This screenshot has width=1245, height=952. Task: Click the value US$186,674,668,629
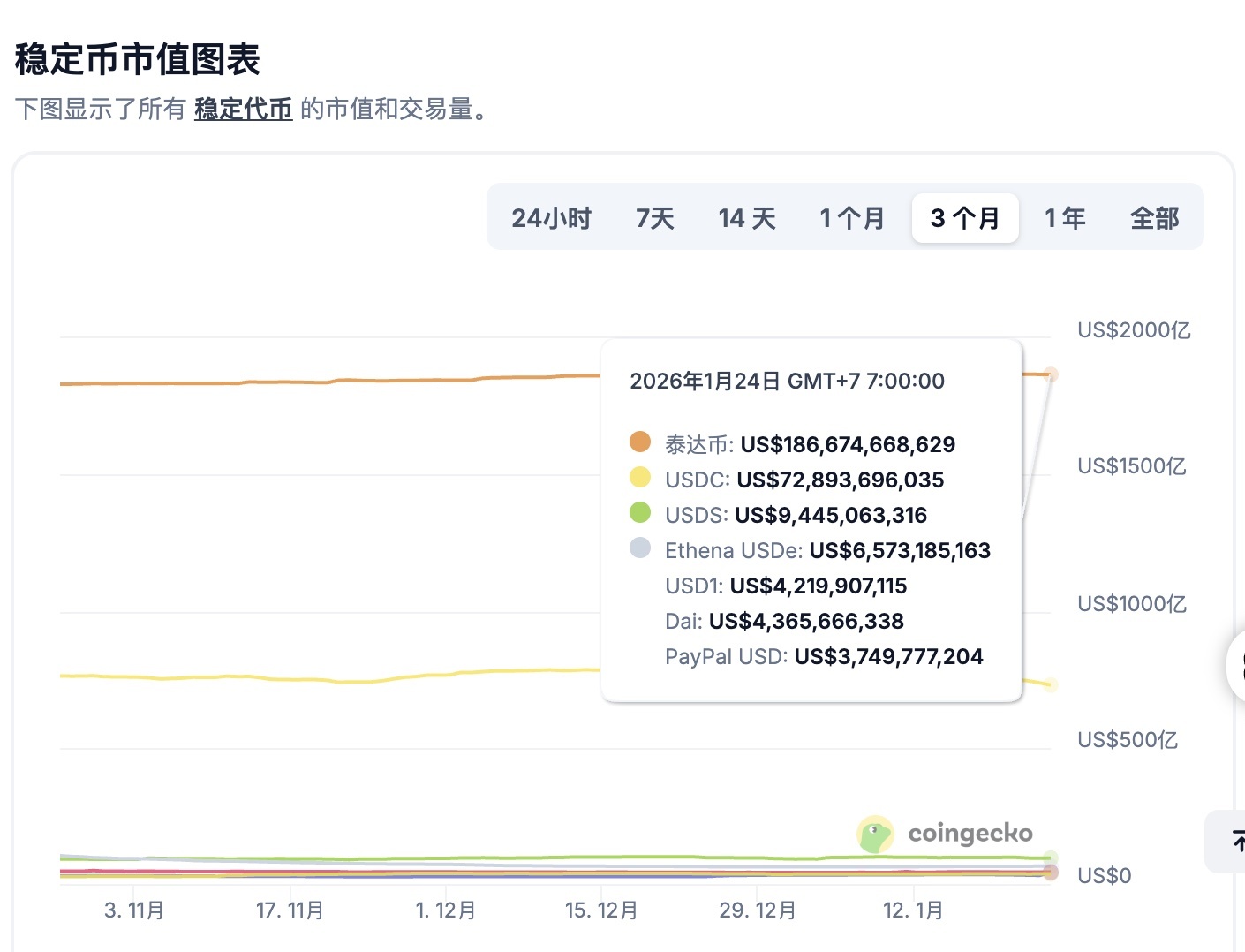pos(848,444)
